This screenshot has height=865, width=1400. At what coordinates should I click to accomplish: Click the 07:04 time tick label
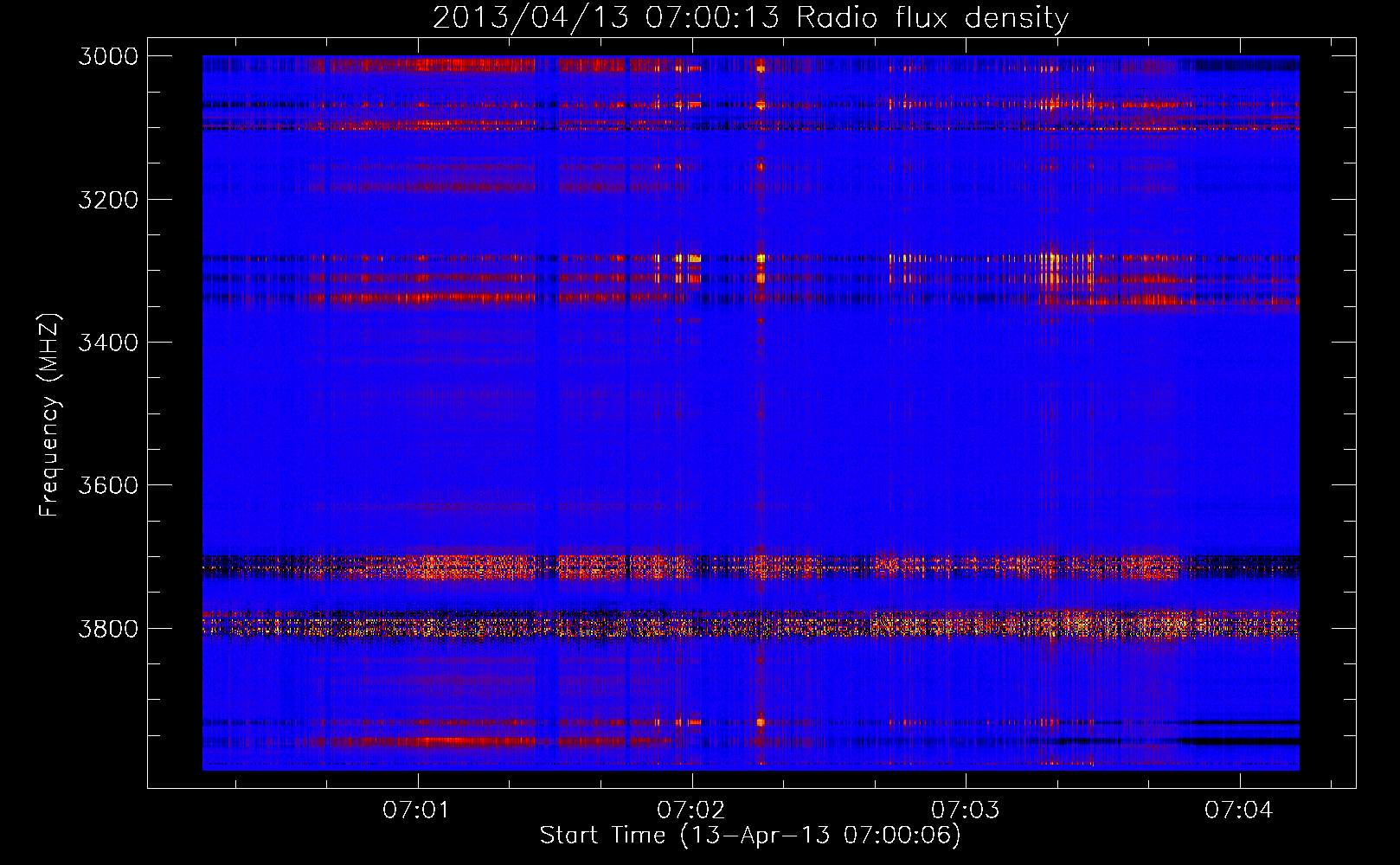click(1239, 810)
